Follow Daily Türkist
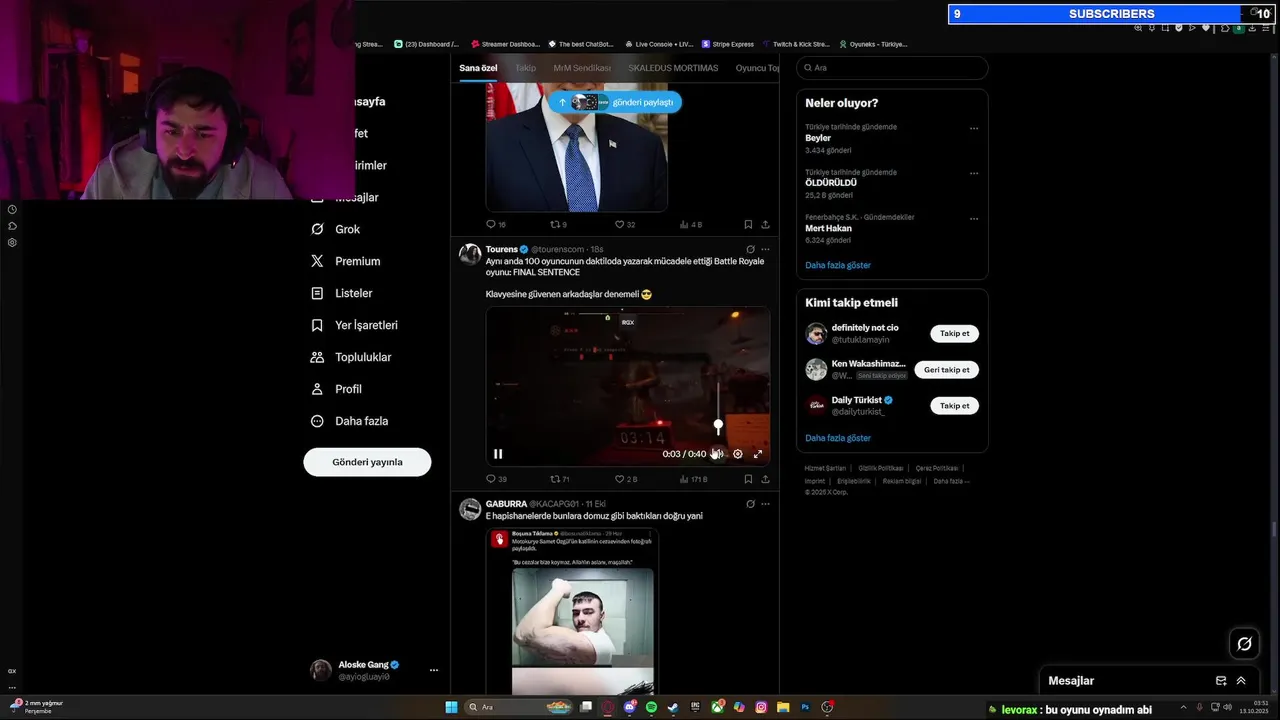This screenshot has width=1280, height=720. tap(954, 406)
